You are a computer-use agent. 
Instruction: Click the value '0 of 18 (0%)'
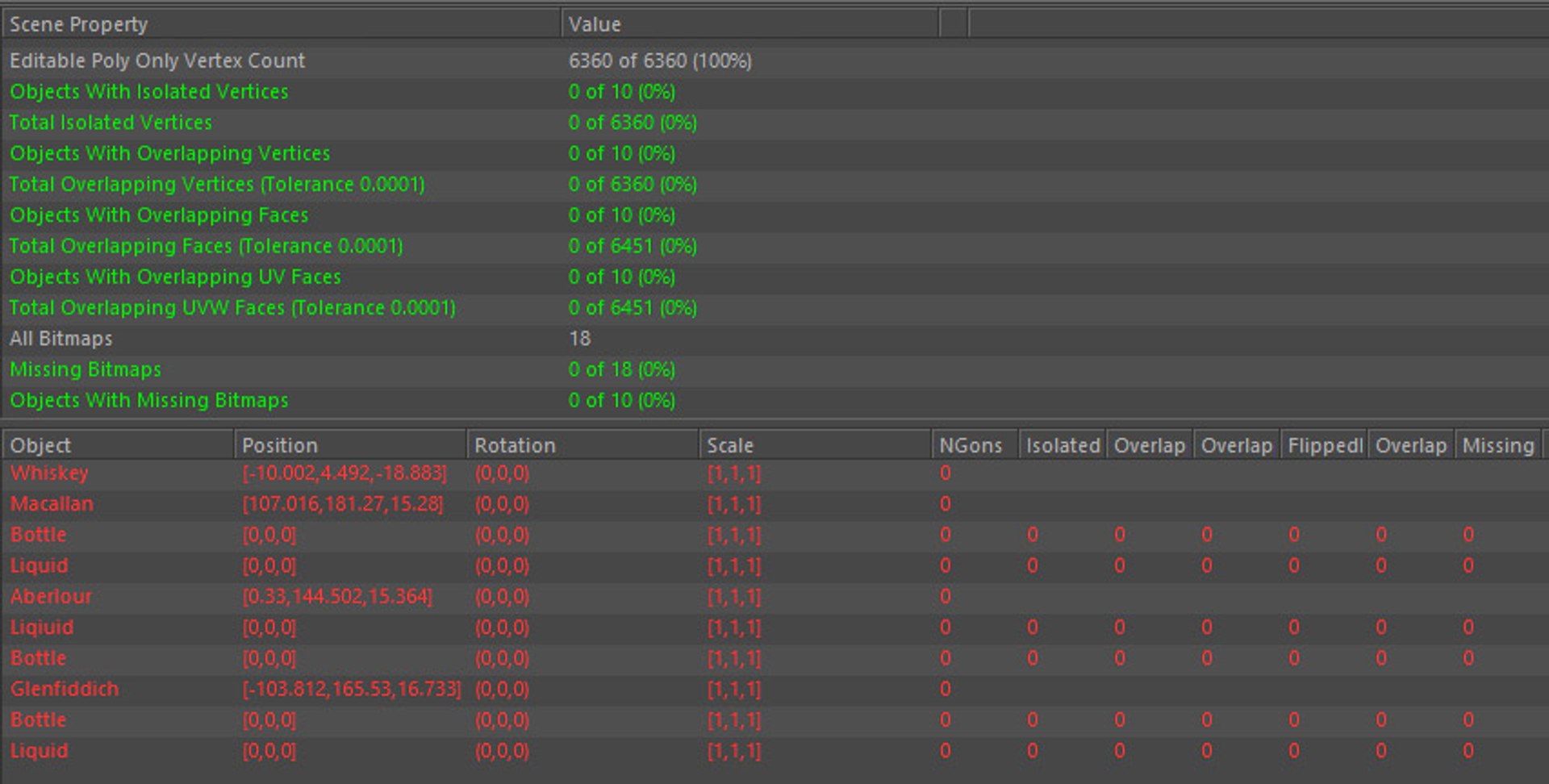(x=621, y=369)
